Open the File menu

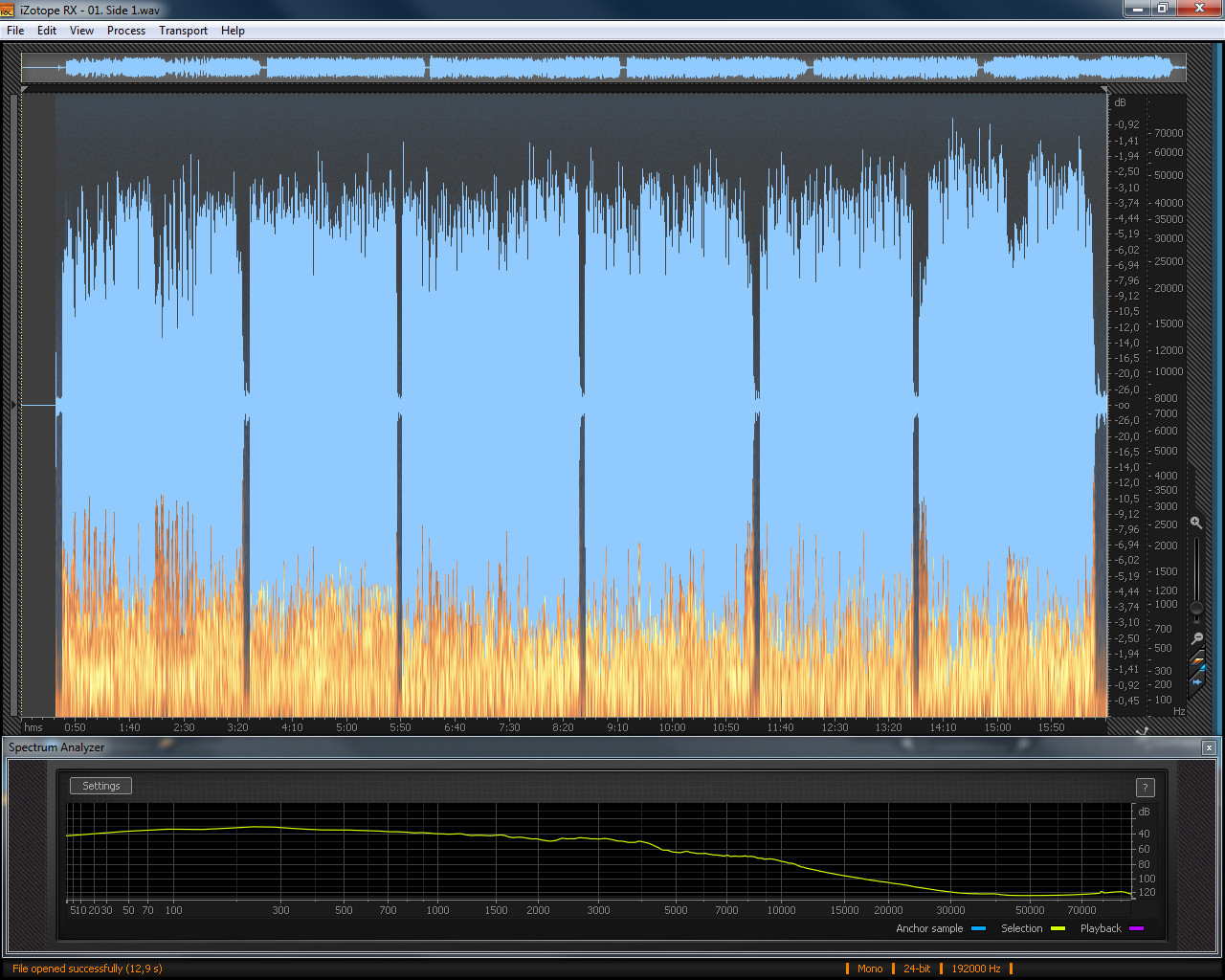click(x=15, y=31)
